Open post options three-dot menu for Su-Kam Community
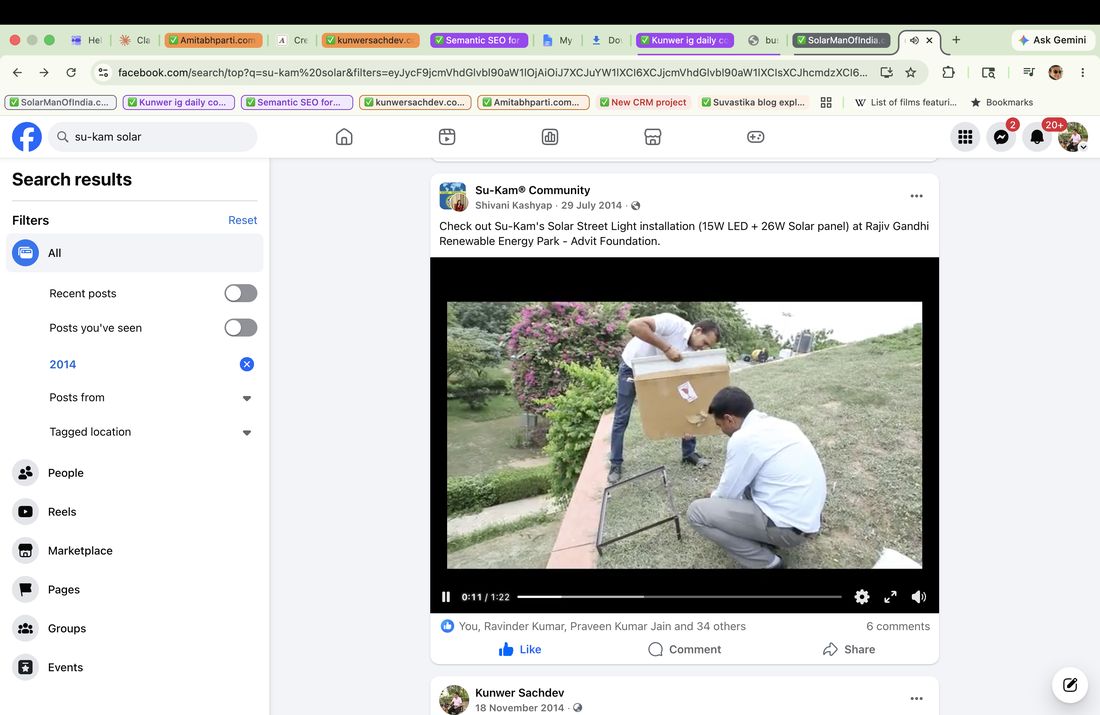 (916, 196)
